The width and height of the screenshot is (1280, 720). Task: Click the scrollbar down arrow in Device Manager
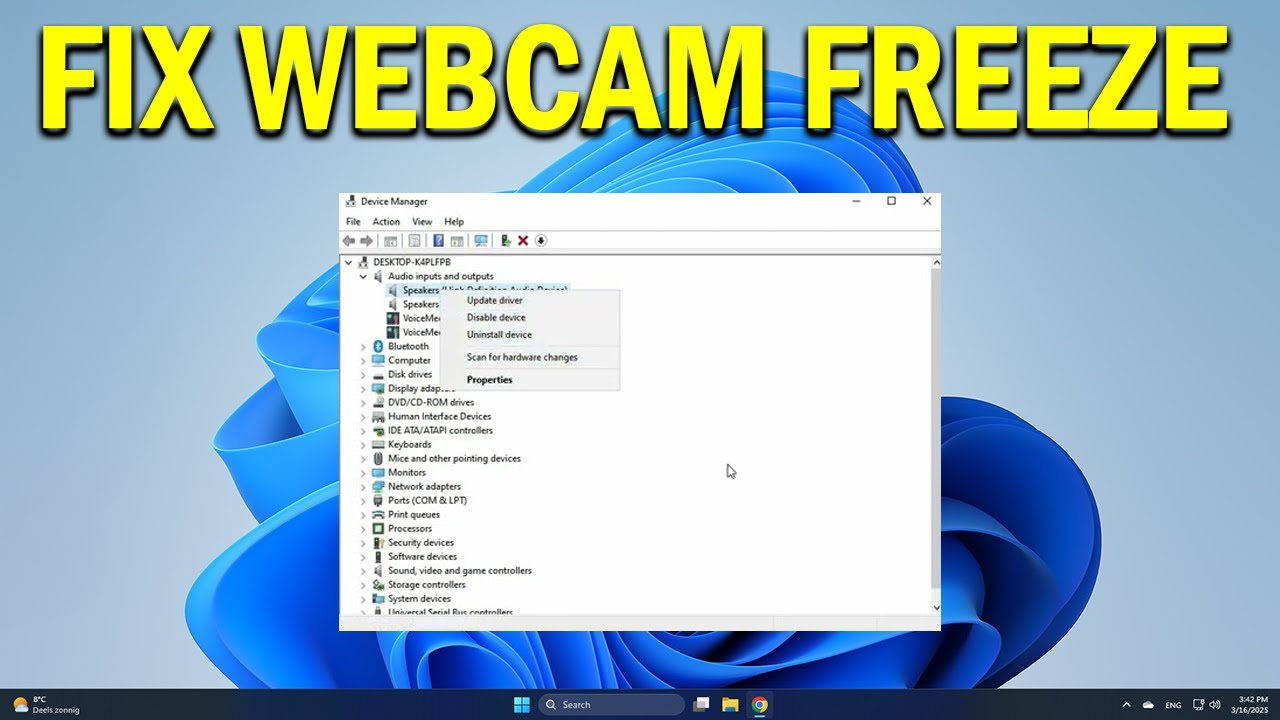pyautogui.click(x=936, y=607)
